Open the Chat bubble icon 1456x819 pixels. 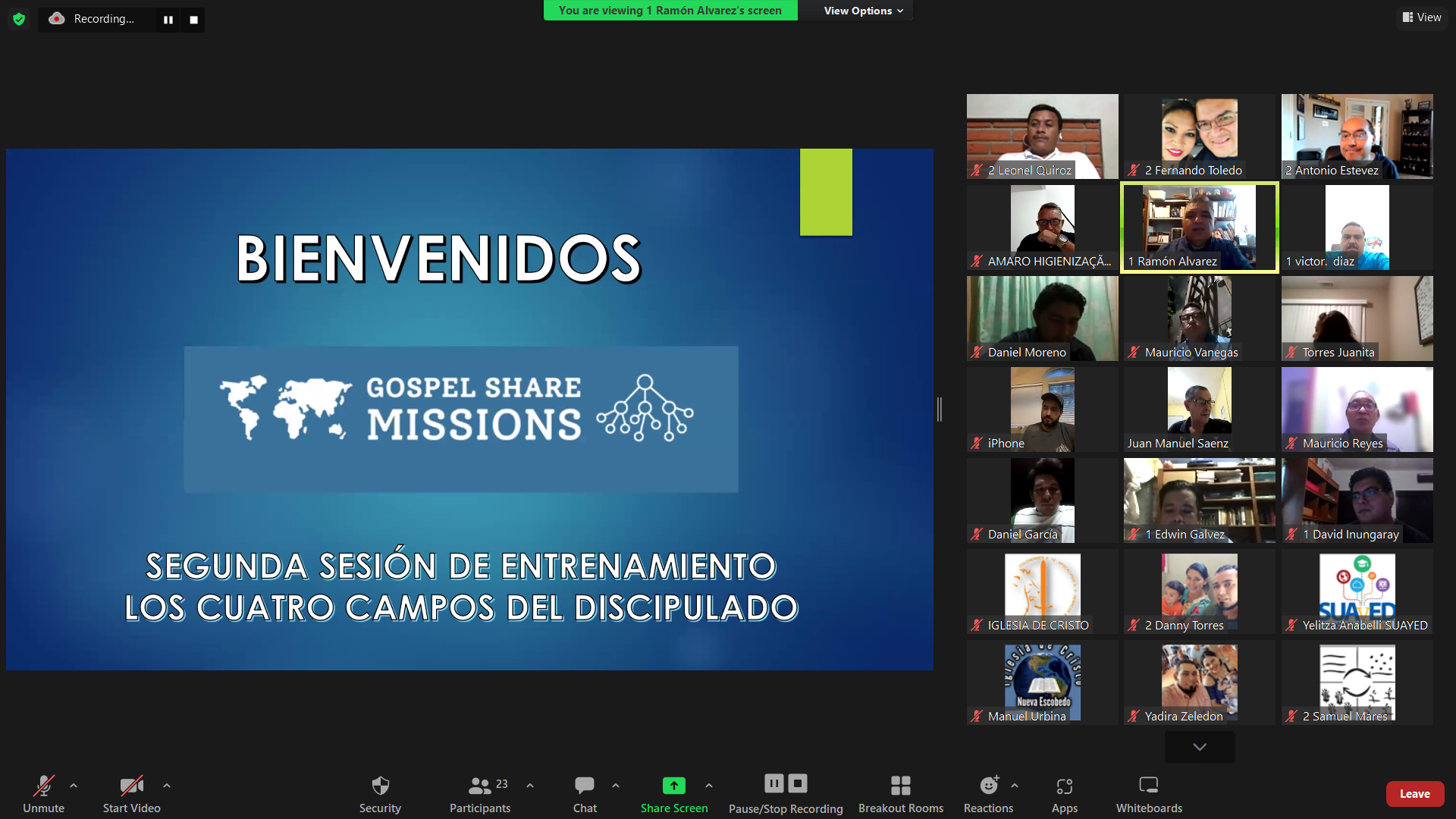(x=585, y=785)
